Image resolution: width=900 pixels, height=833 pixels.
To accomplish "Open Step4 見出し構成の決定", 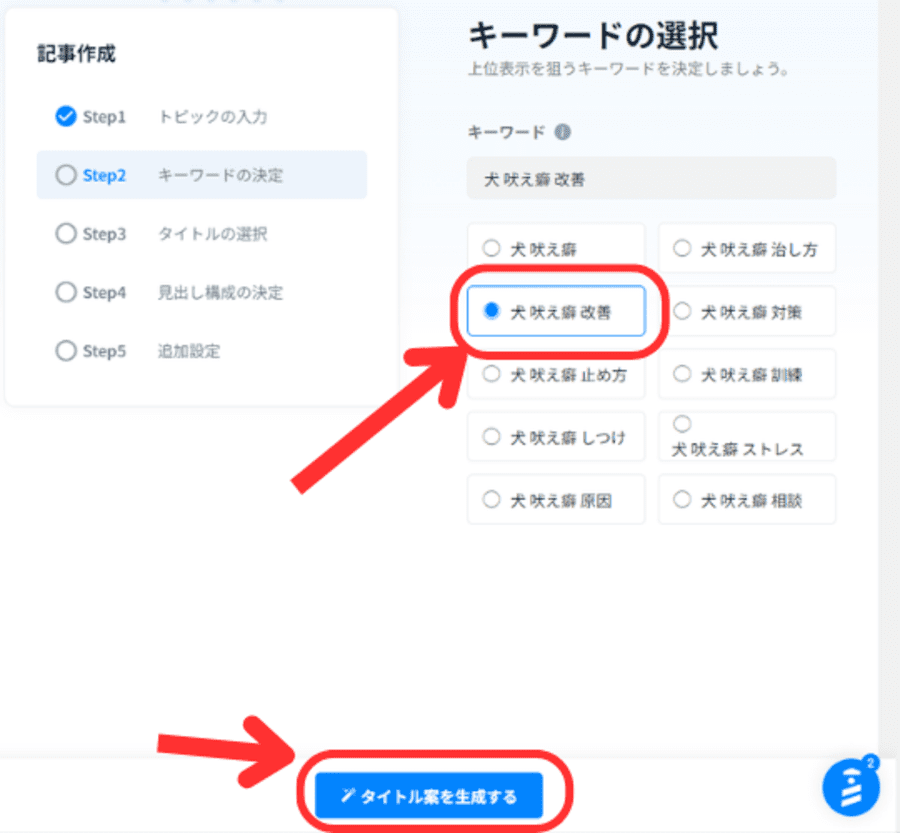I will tap(201, 292).
